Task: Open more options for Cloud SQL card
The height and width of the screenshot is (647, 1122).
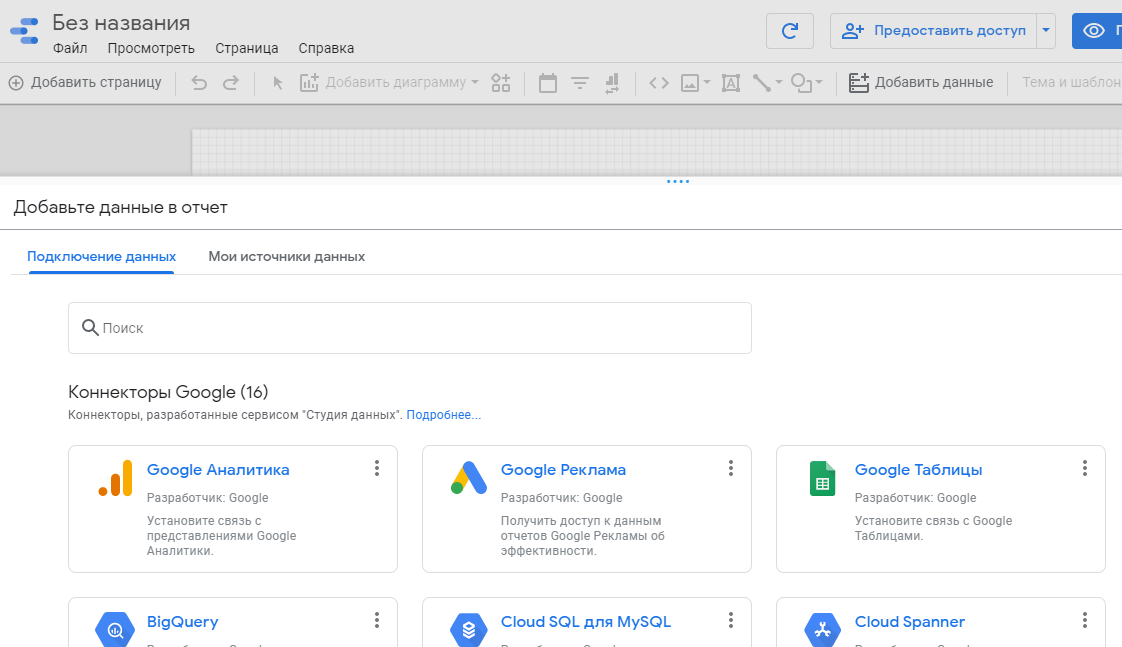Action: (x=731, y=620)
